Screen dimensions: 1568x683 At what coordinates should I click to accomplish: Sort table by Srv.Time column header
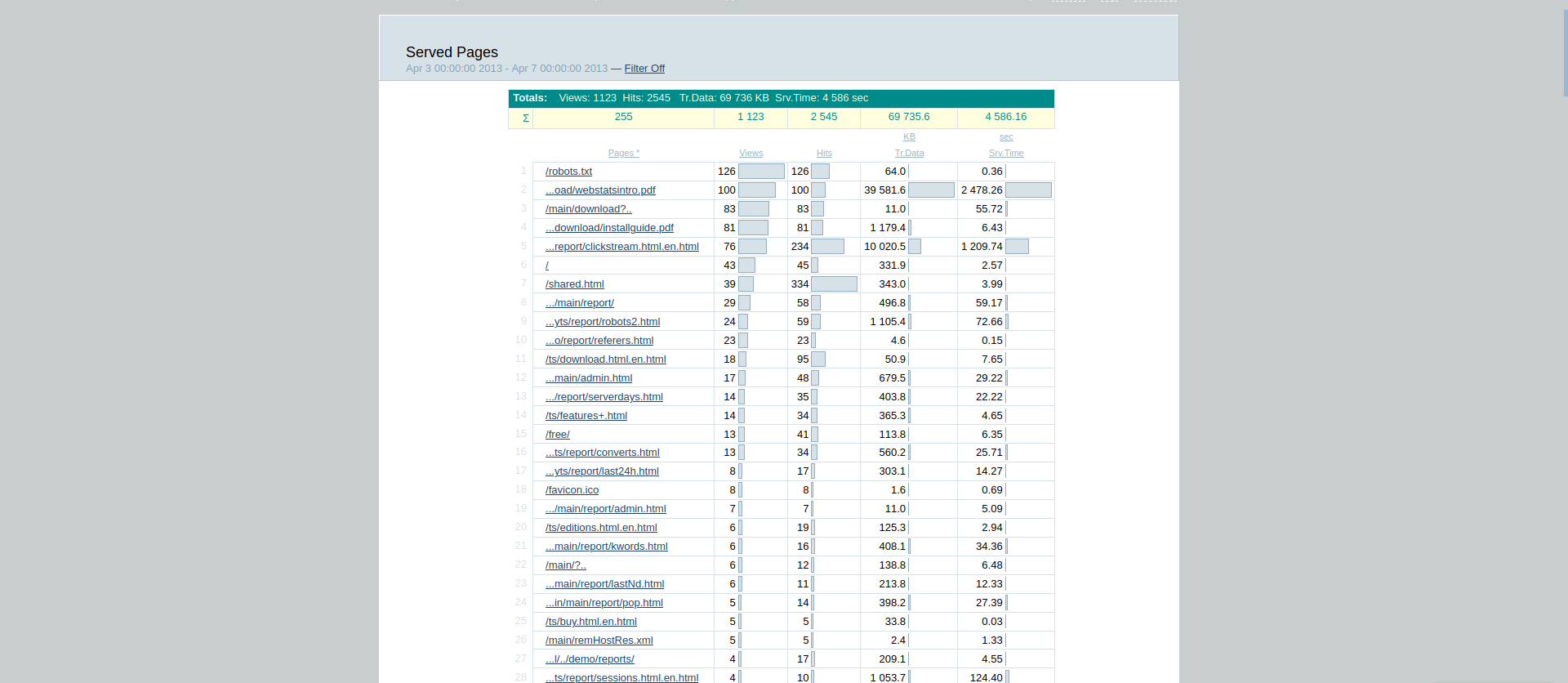pyautogui.click(x=1005, y=153)
